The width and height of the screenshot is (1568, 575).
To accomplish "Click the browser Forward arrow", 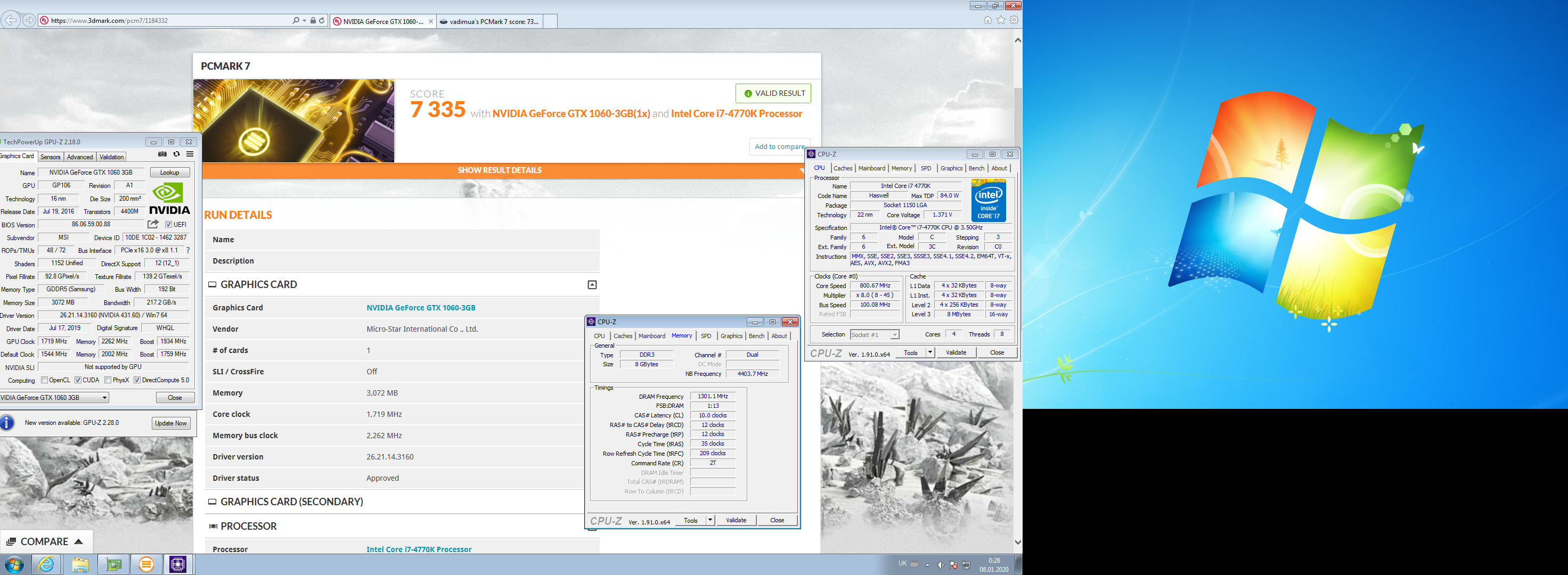I will tap(29, 21).
